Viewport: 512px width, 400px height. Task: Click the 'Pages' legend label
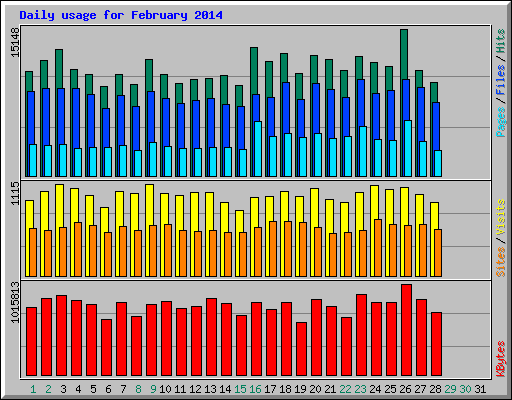click(501, 122)
